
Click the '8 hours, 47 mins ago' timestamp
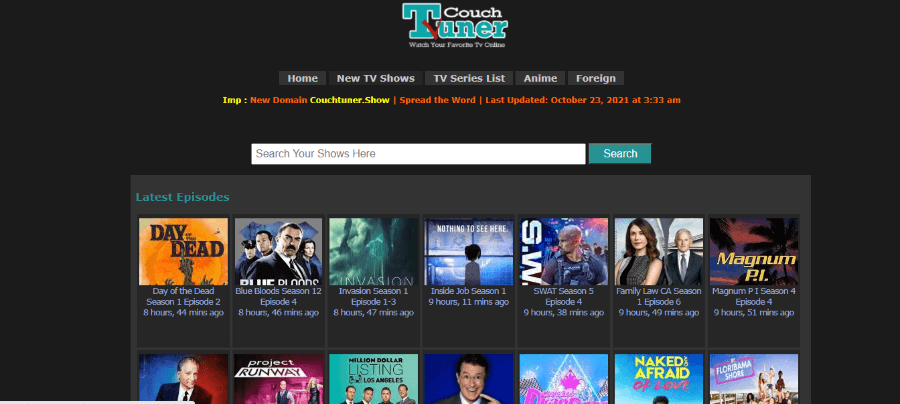[374, 313]
